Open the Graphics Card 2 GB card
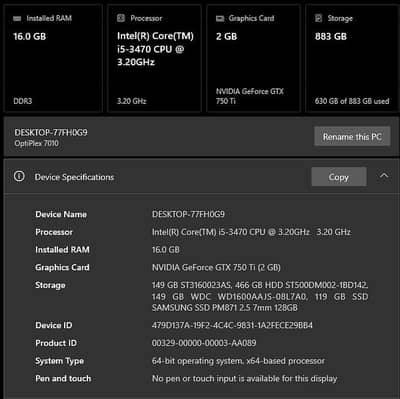Image resolution: width=400 pixels, height=399 pixels. tap(253, 58)
